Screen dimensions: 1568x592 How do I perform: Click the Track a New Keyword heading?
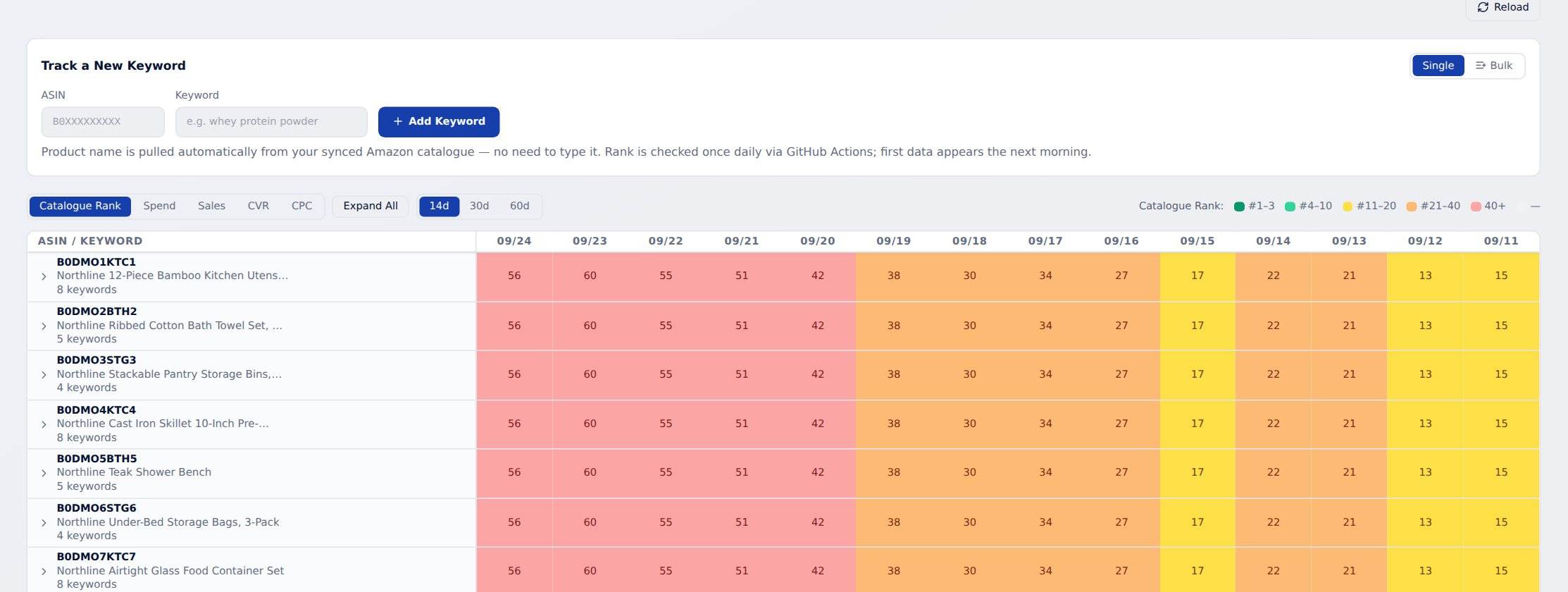pos(113,66)
